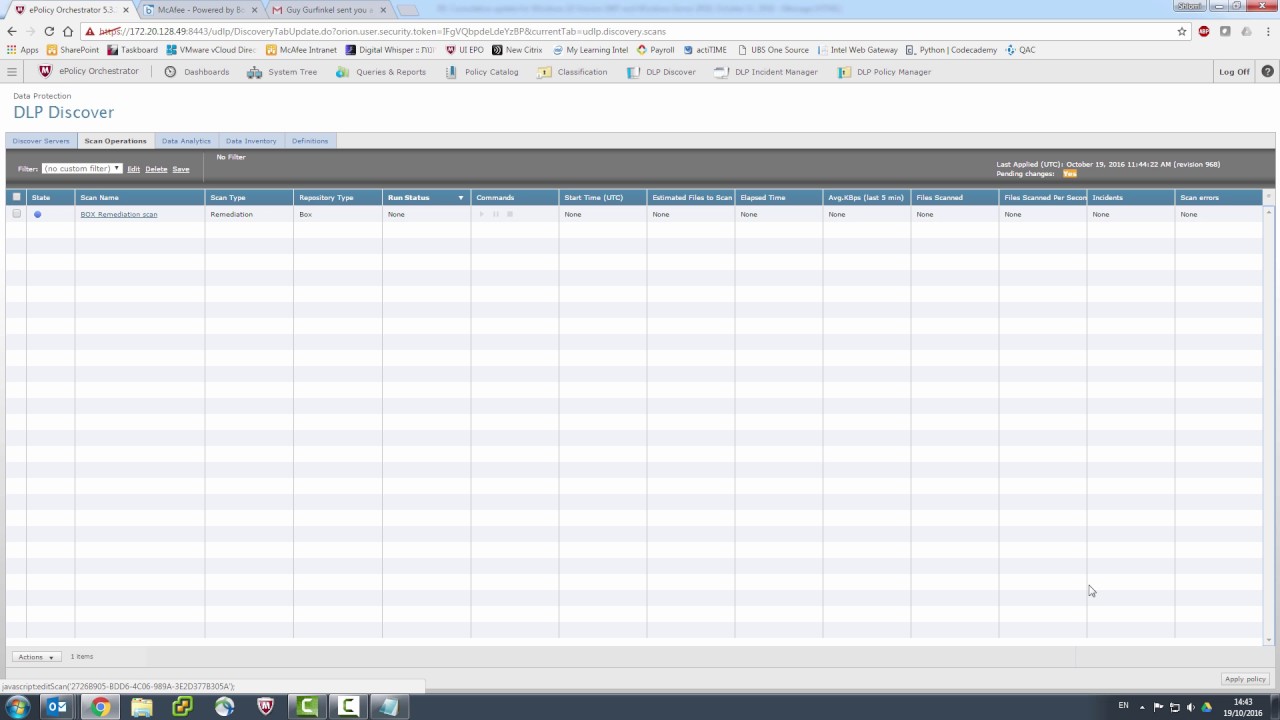Switch to the Data Inventory tab
The width and height of the screenshot is (1280, 720).
pyautogui.click(x=251, y=141)
